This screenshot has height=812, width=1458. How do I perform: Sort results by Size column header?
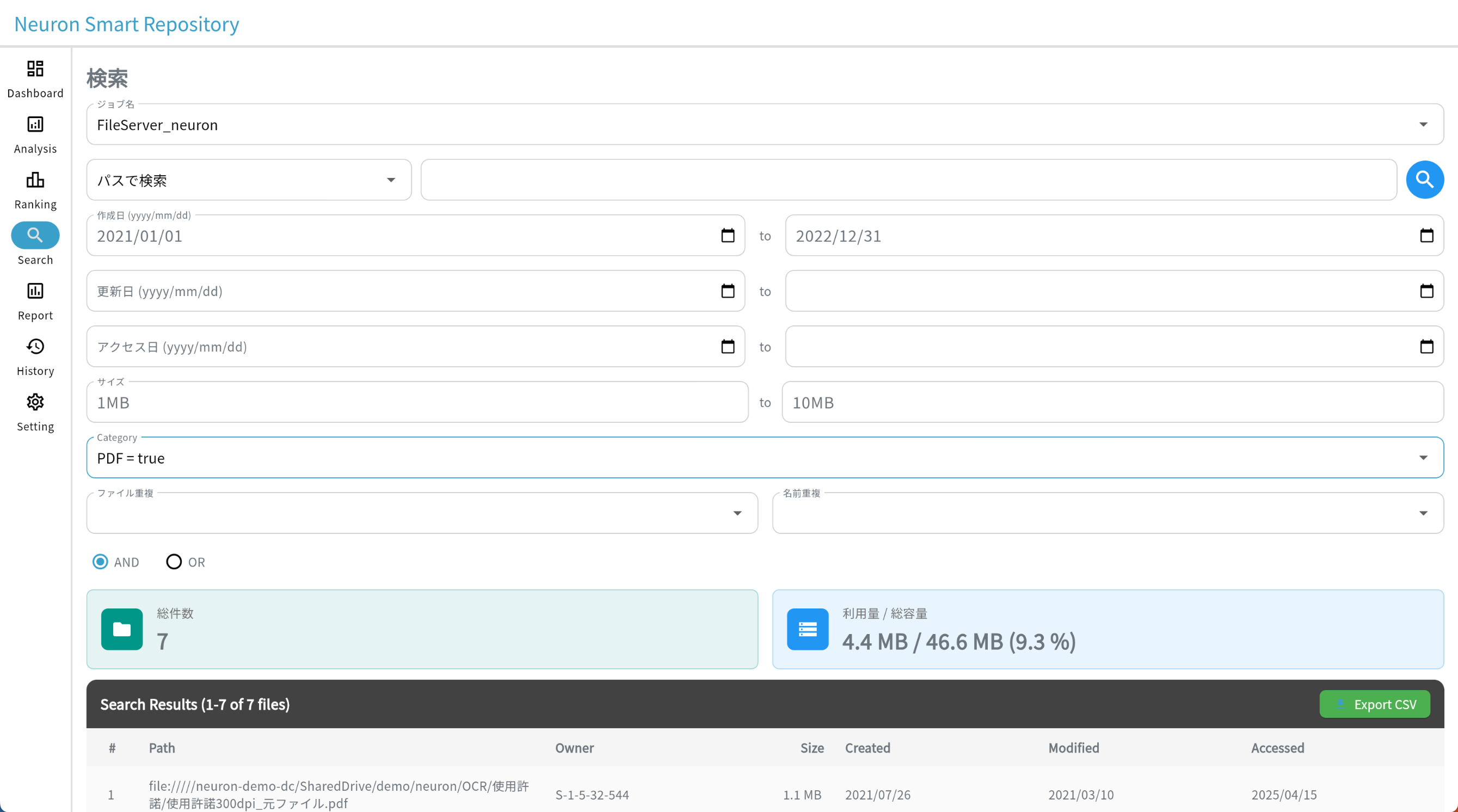point(812,747)
